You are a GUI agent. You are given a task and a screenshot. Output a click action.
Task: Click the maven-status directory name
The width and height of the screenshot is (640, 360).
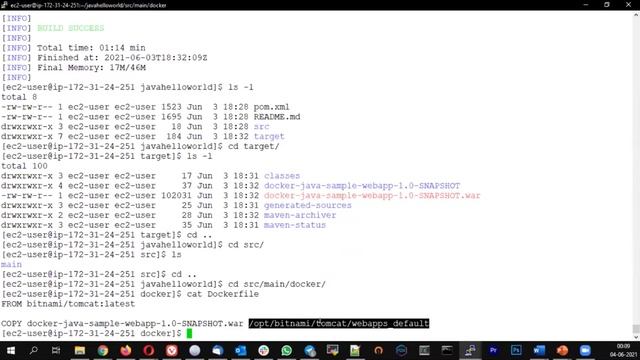tap(295, 225)
